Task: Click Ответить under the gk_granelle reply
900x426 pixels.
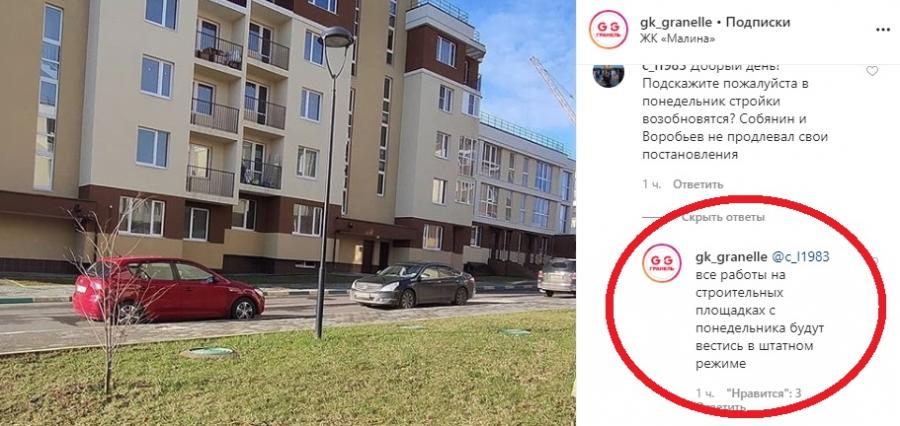Action: point(720,406)
